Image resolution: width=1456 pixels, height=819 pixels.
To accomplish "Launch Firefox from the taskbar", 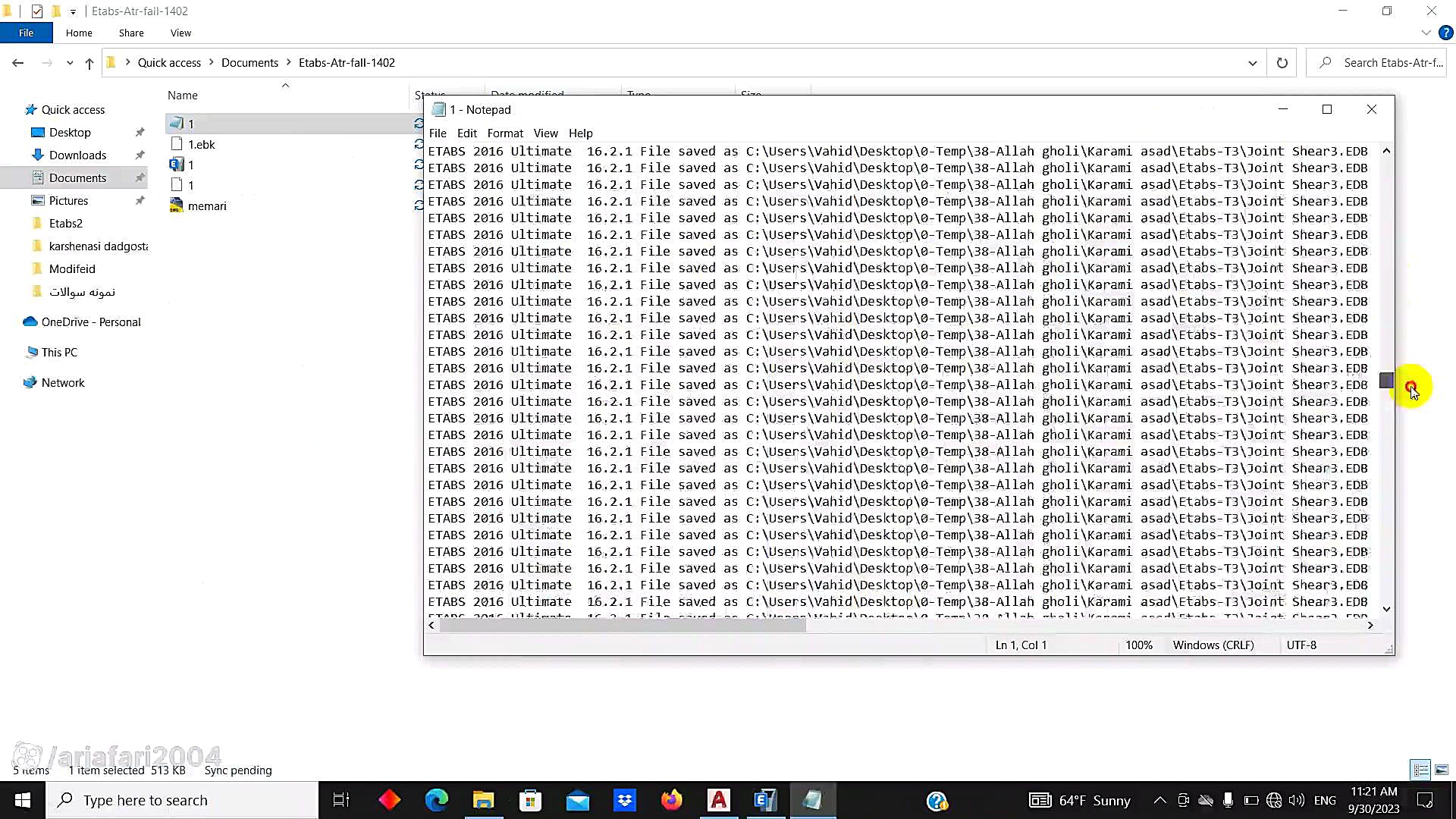I will click(672, 800).
